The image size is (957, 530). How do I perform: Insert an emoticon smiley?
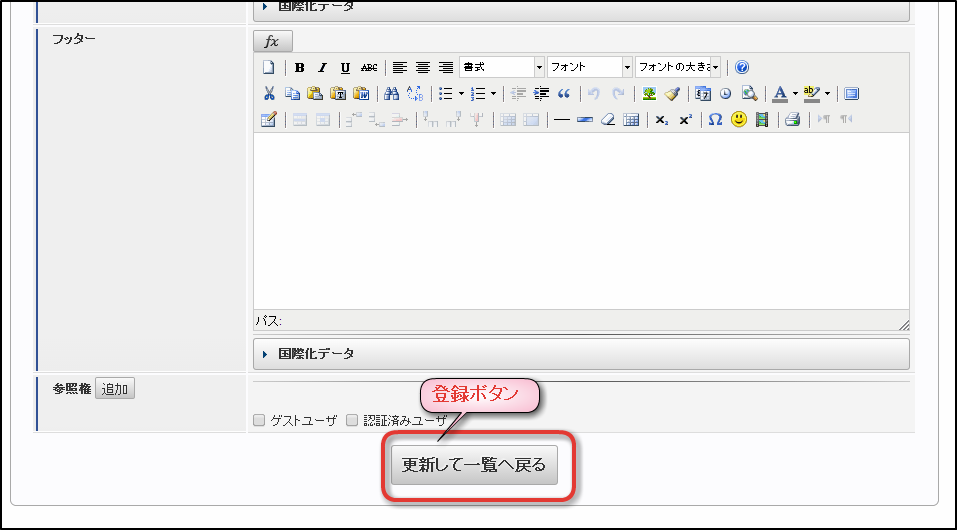click(739, 120)
